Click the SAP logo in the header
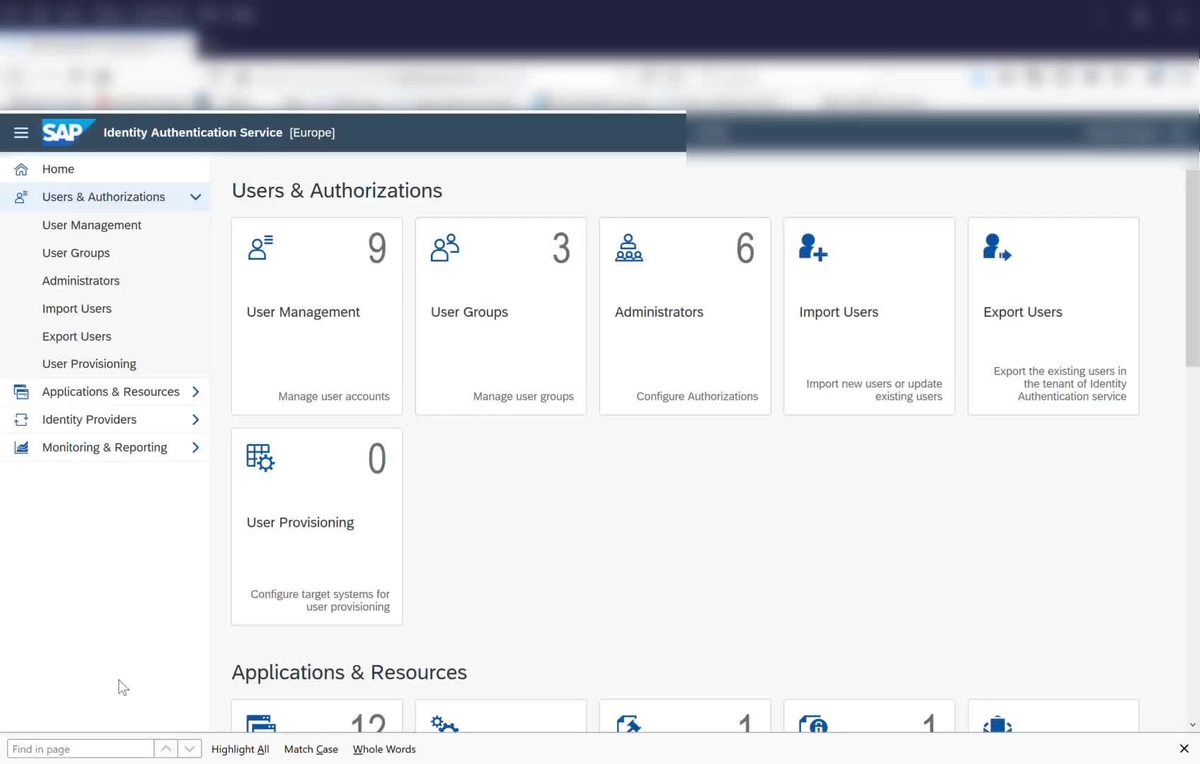 pyautogui.click(x=67, y=131)
